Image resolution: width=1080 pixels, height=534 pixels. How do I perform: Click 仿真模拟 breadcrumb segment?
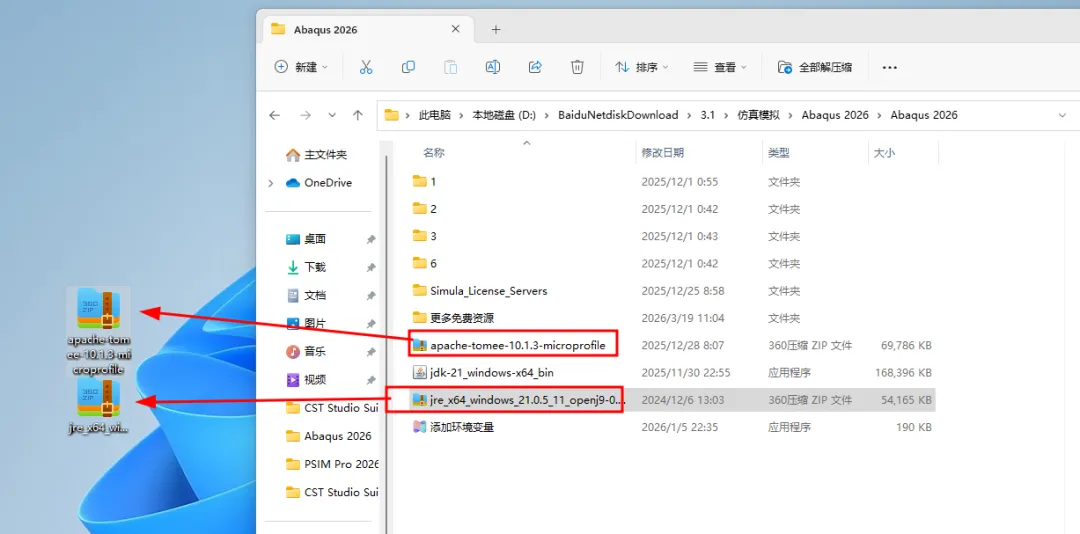coord(758,115)
